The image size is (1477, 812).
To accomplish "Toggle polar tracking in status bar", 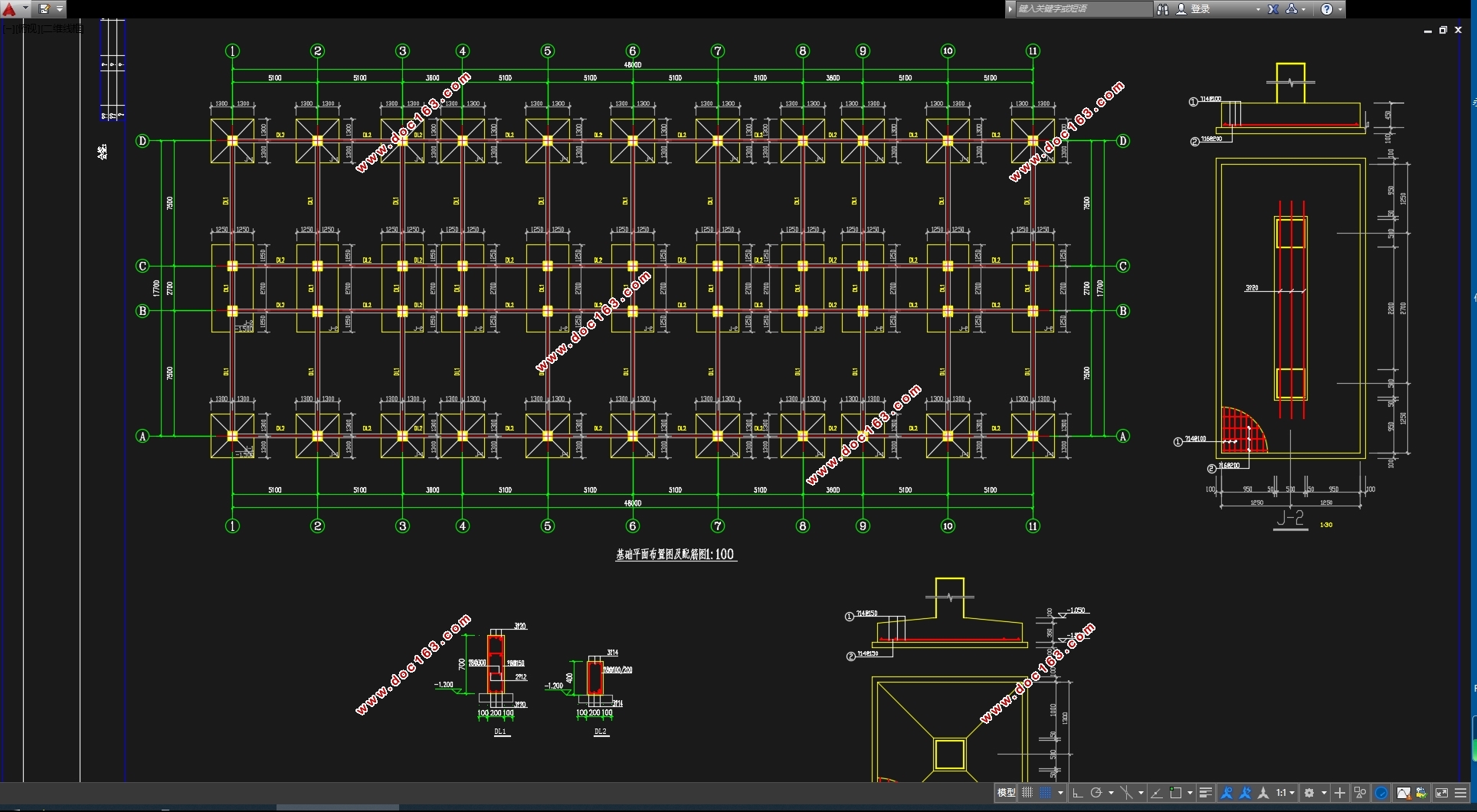I will pyautogui.click(x=1096, y=793).
